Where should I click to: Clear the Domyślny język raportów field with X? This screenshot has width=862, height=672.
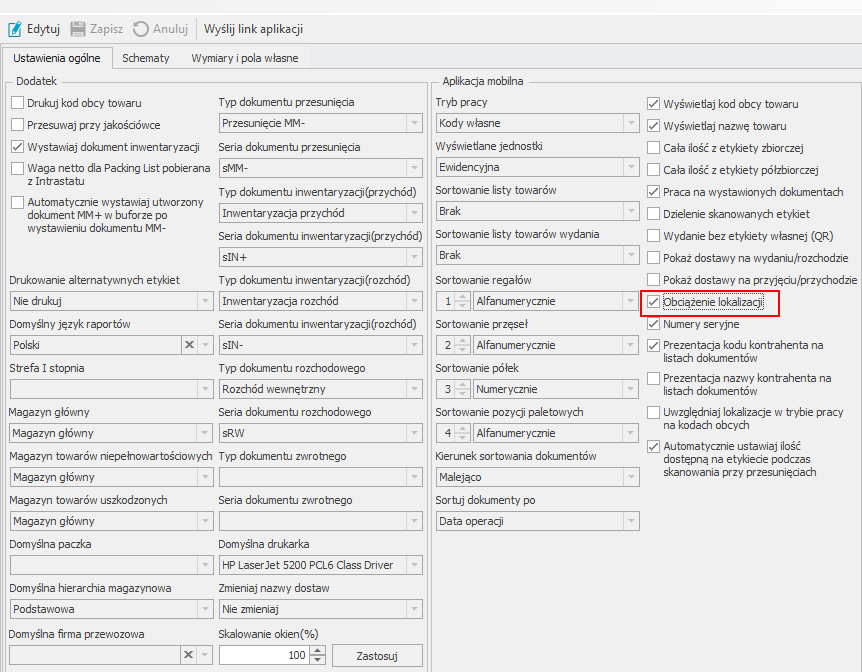[188, 345]
